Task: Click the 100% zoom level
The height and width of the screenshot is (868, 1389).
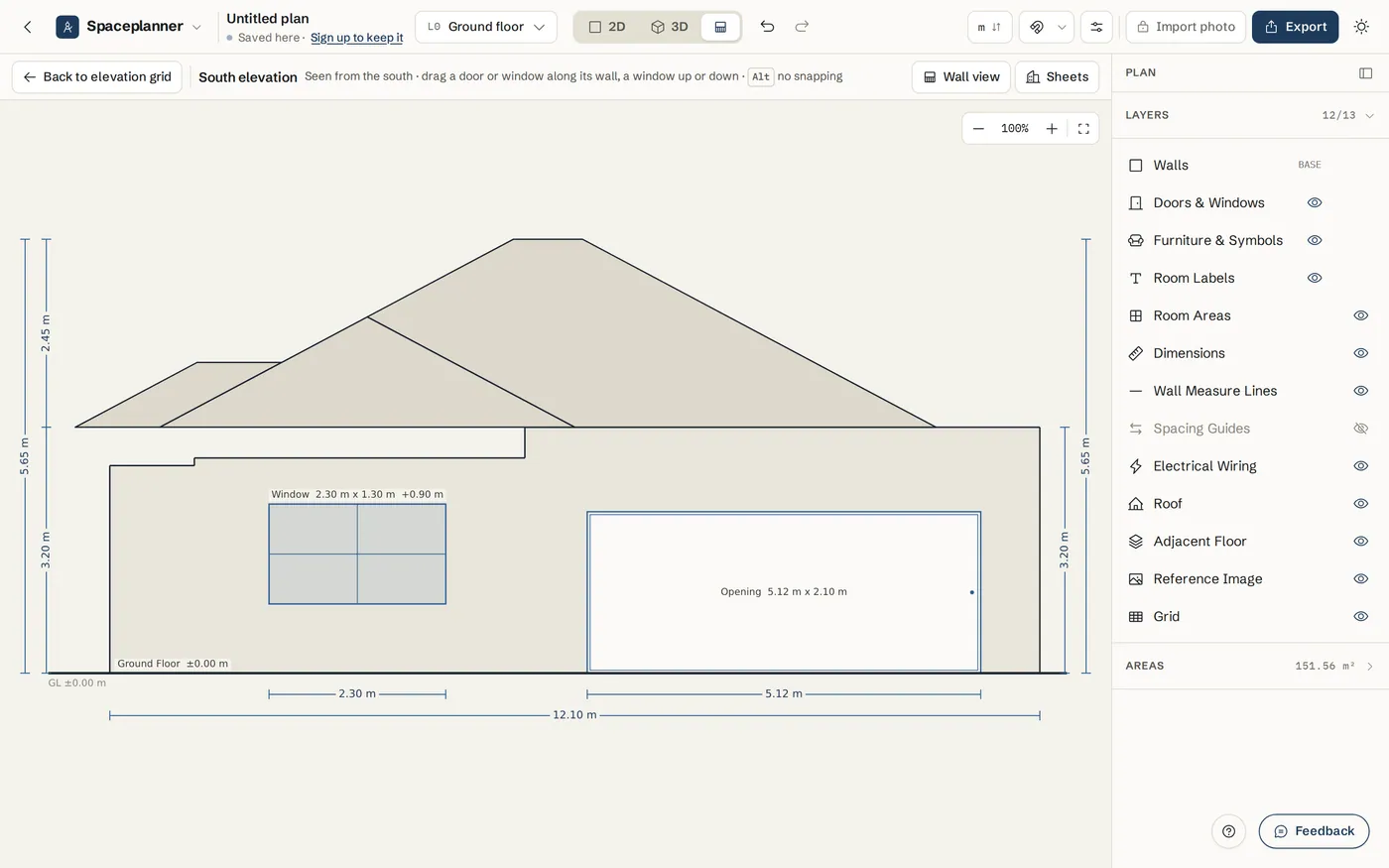Action: [x=1015, y=129]
